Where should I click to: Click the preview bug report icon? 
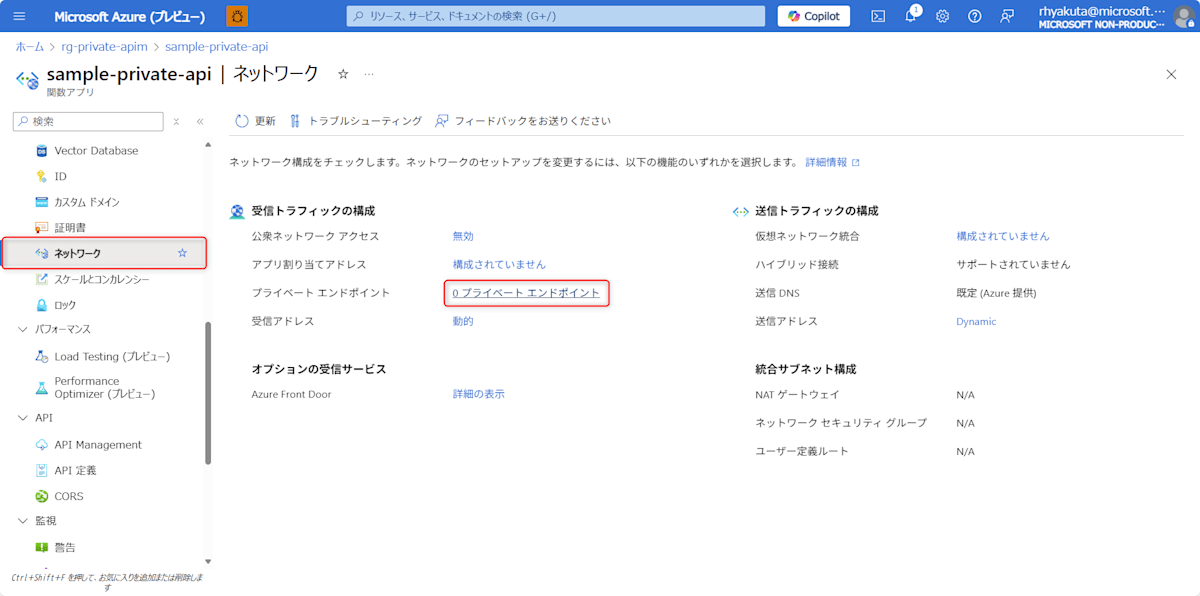(x=238, y=16)
